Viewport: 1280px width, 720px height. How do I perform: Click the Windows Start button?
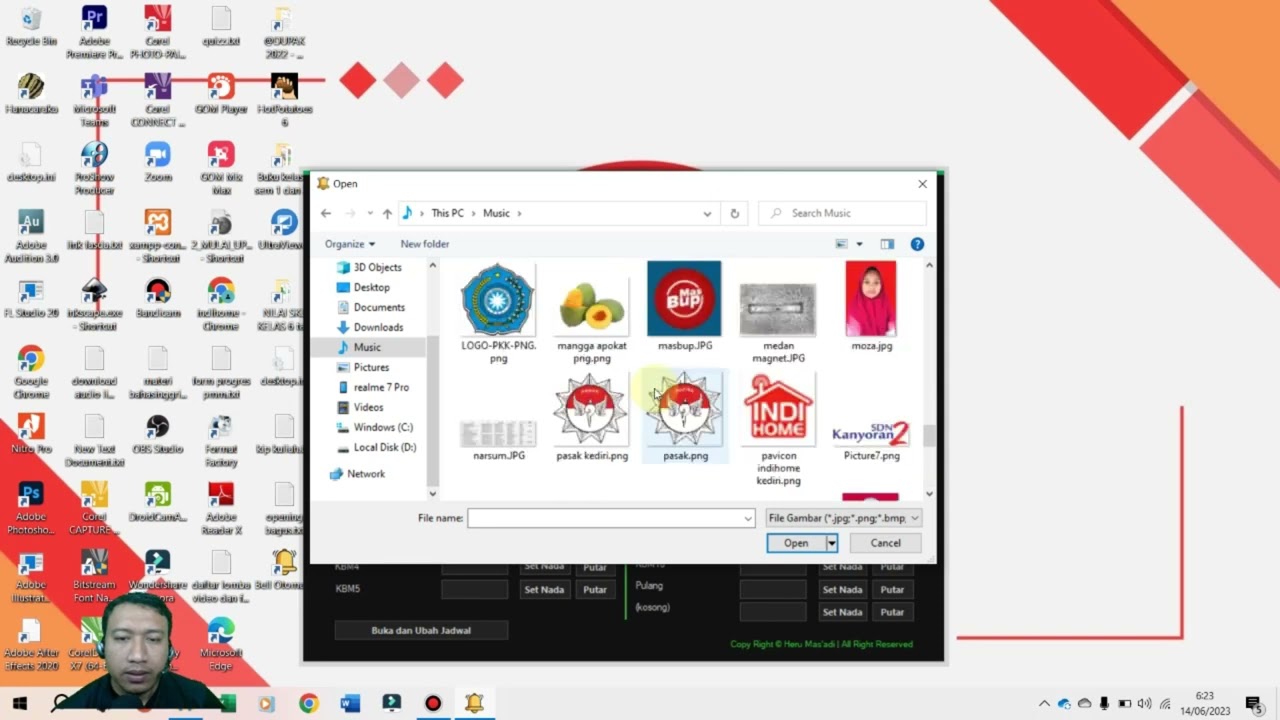click(19, 704)
